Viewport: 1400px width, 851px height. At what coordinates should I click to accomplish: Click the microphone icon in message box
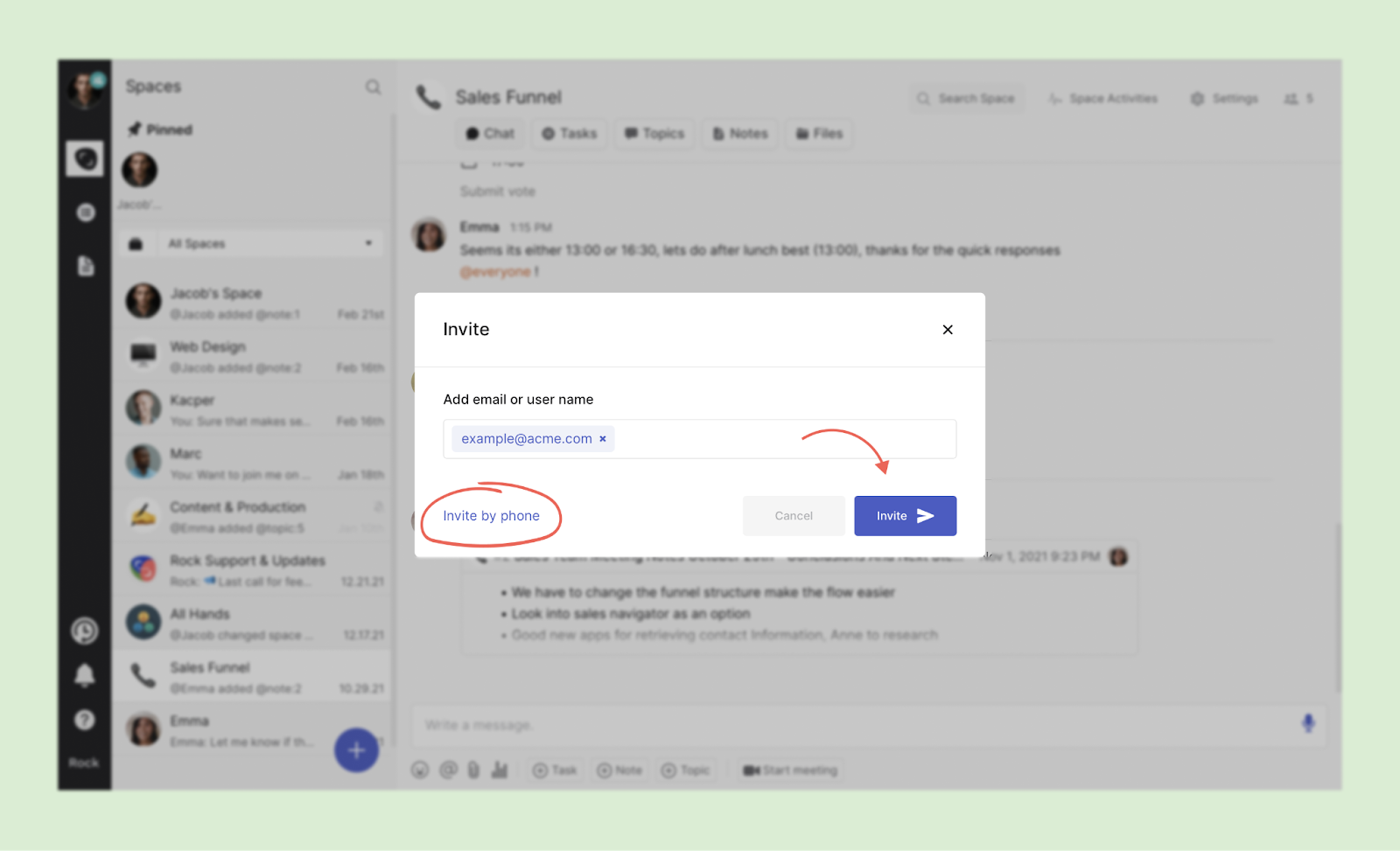[x=1307, y=723]
